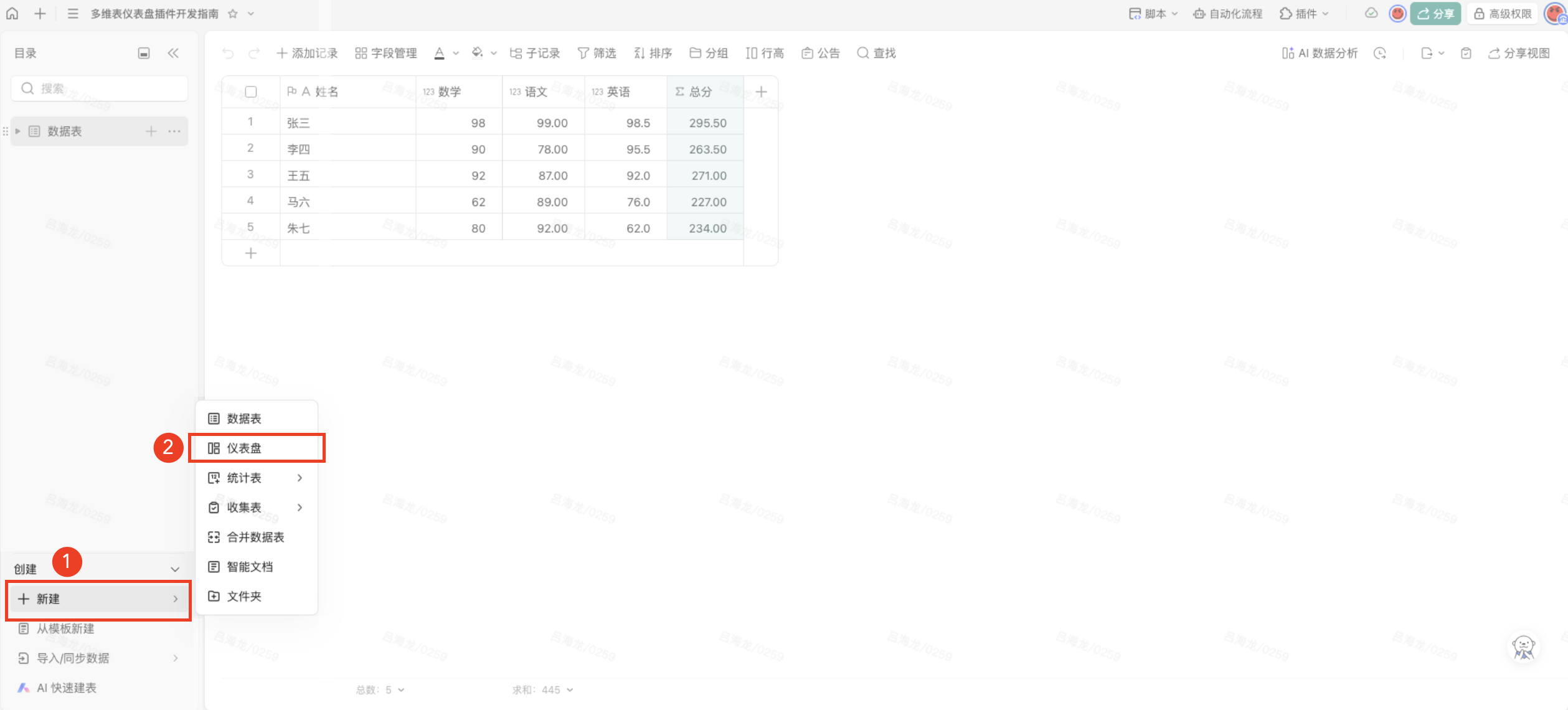Image resolution: width=1568 pixels, height=710 pixels.
Task: Choose 智能文档 in the popup menu
Action: coord(249,566)
